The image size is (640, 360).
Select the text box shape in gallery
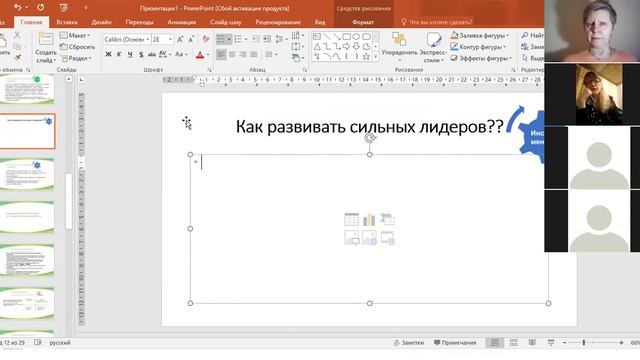[x=317, y=37]
